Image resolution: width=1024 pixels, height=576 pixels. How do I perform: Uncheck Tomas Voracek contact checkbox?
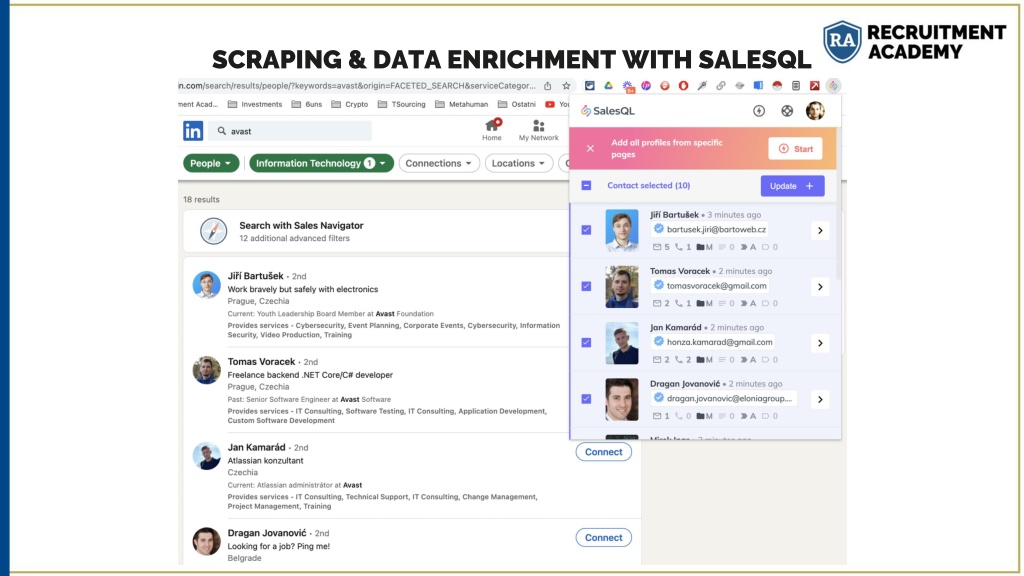click(586, 286)
